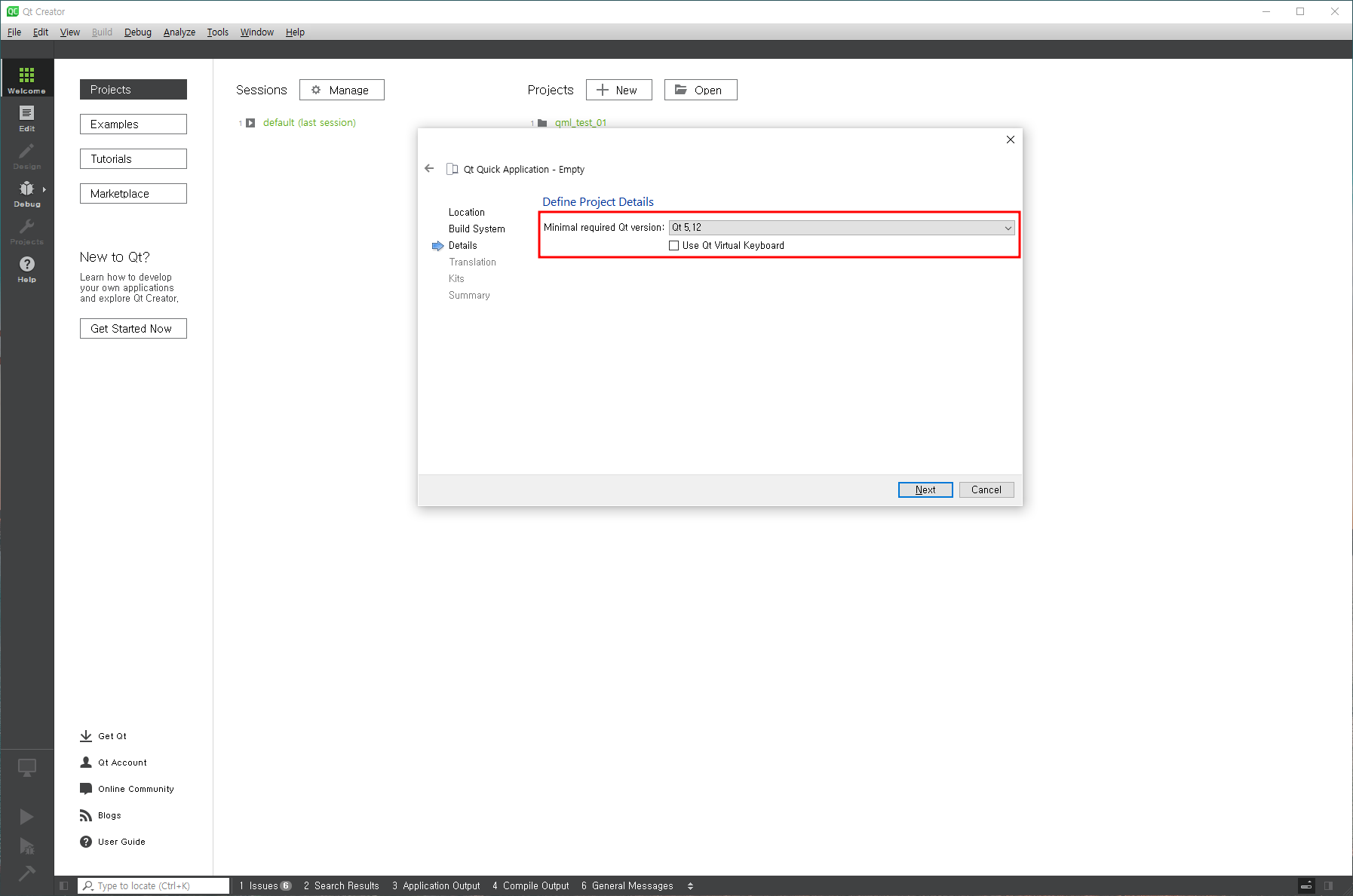Open default (last session) link
This screenshot has height=896, width=1353.
tap(309, 122)
